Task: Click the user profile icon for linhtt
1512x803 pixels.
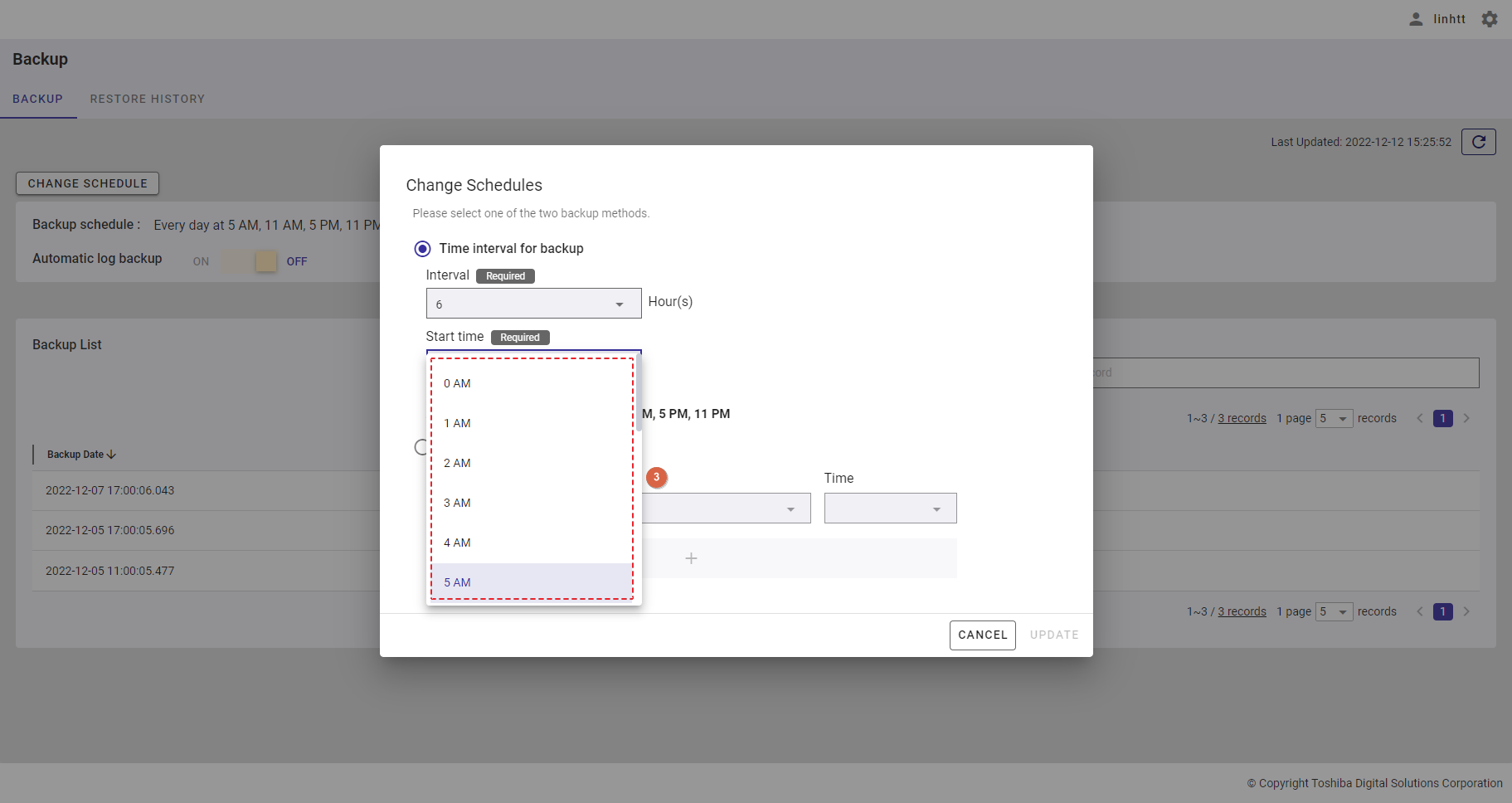Action: point(1416,19)
